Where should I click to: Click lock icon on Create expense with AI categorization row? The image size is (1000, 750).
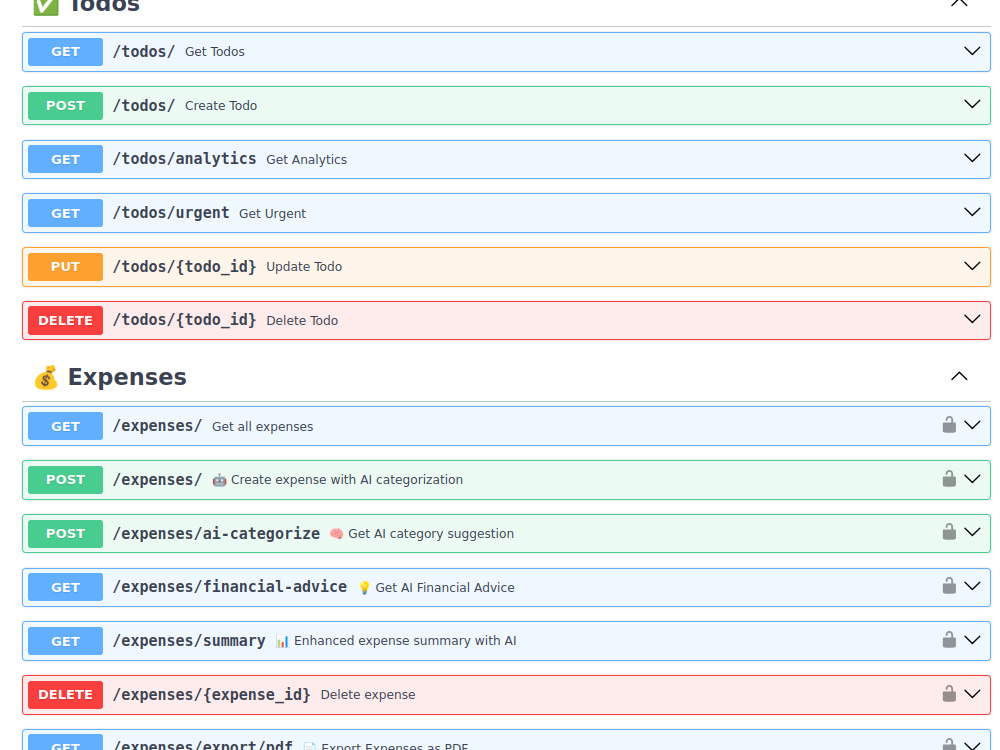949,478
